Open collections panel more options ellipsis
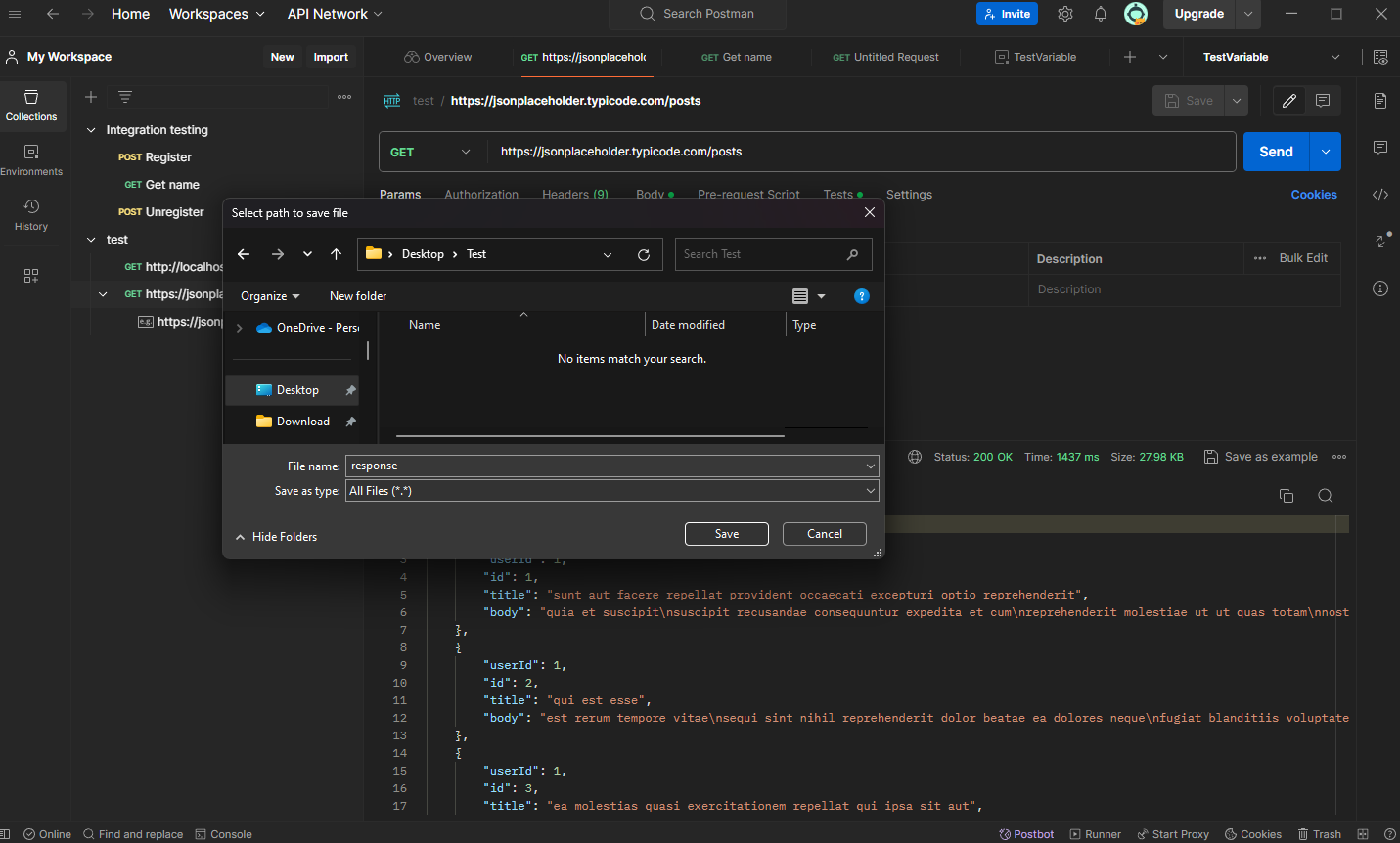The height and width of the screenshot is (843, 1400). click(344, 97)
